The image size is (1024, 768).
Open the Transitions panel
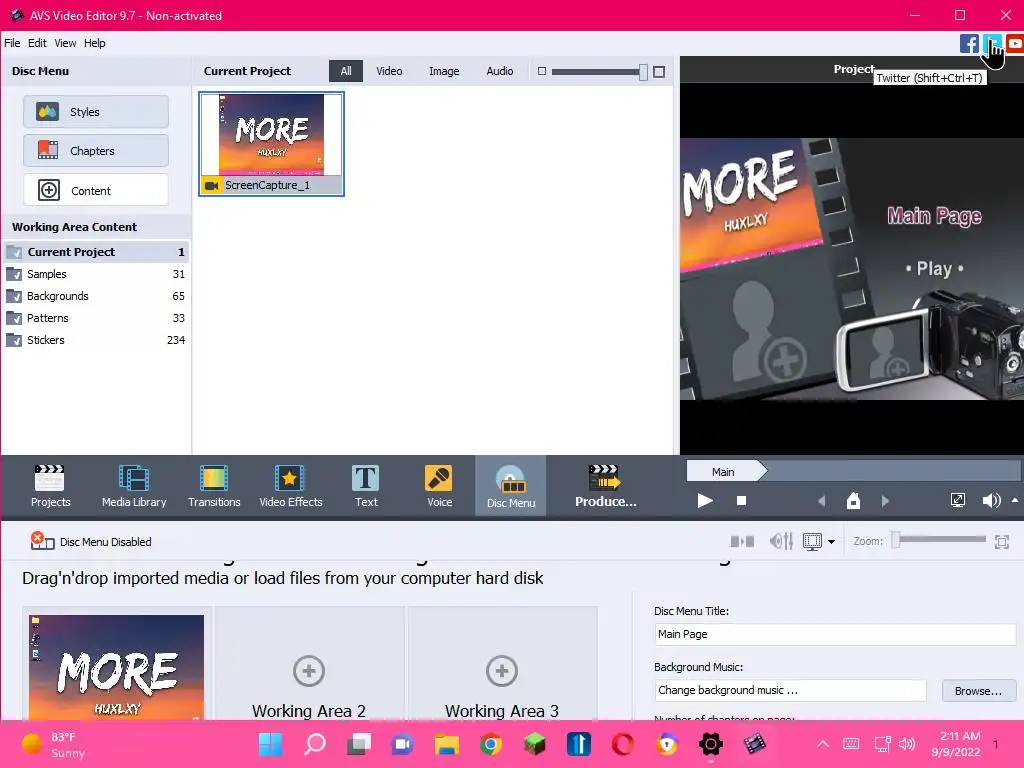pyautogui.click(x=214, y=486)
